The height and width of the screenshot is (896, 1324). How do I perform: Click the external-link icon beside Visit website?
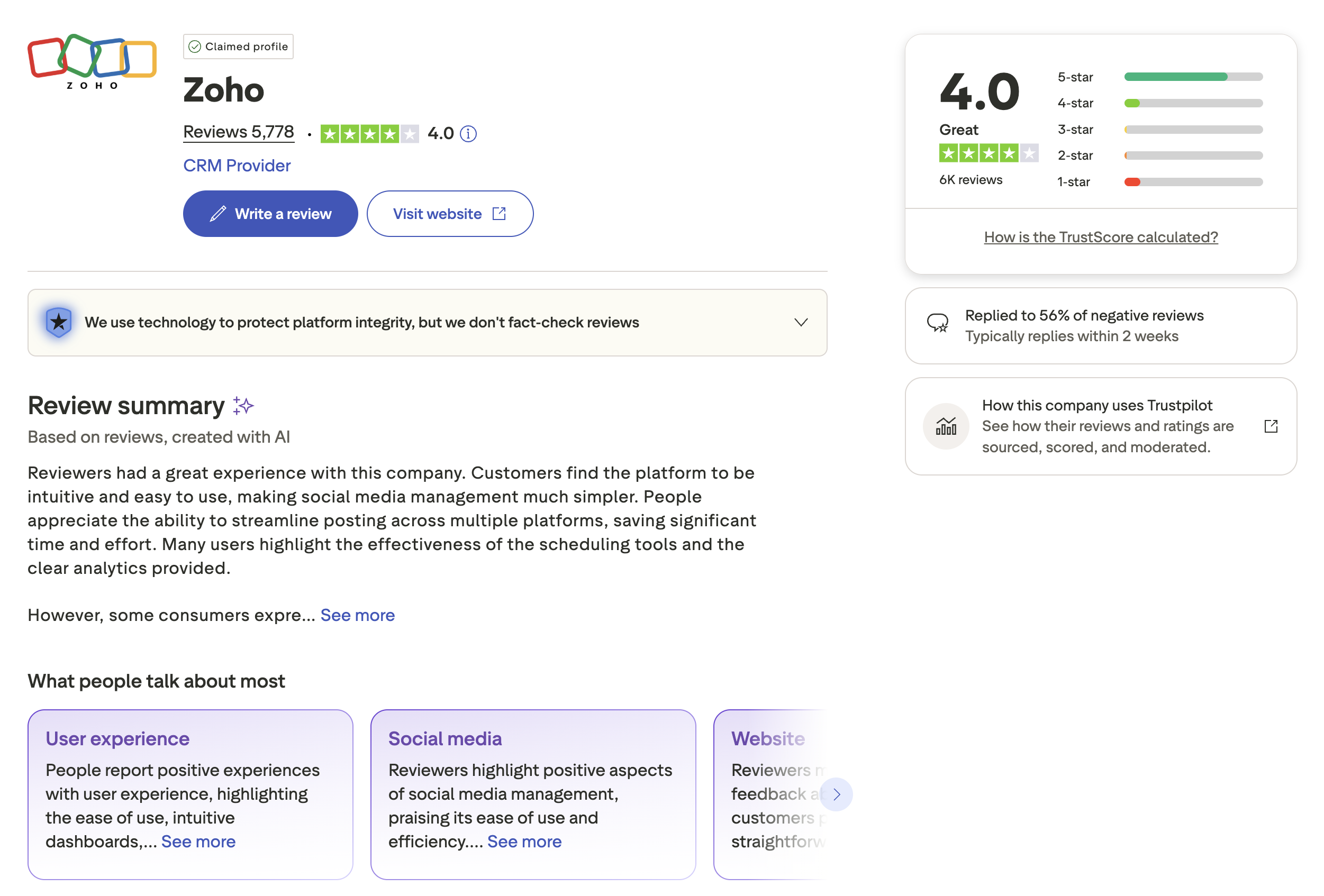(498, 213)
